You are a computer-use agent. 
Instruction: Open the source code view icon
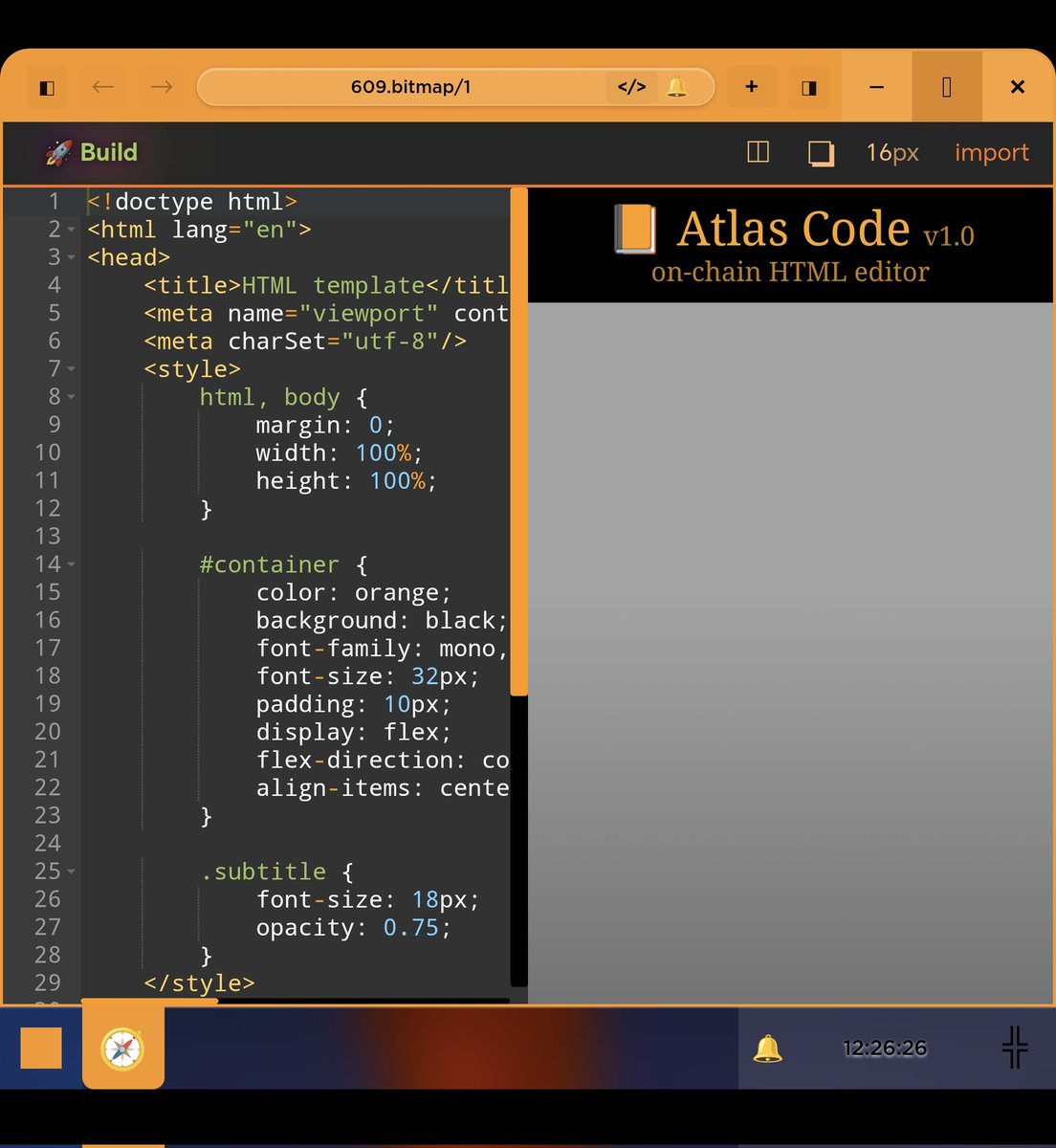631,87
